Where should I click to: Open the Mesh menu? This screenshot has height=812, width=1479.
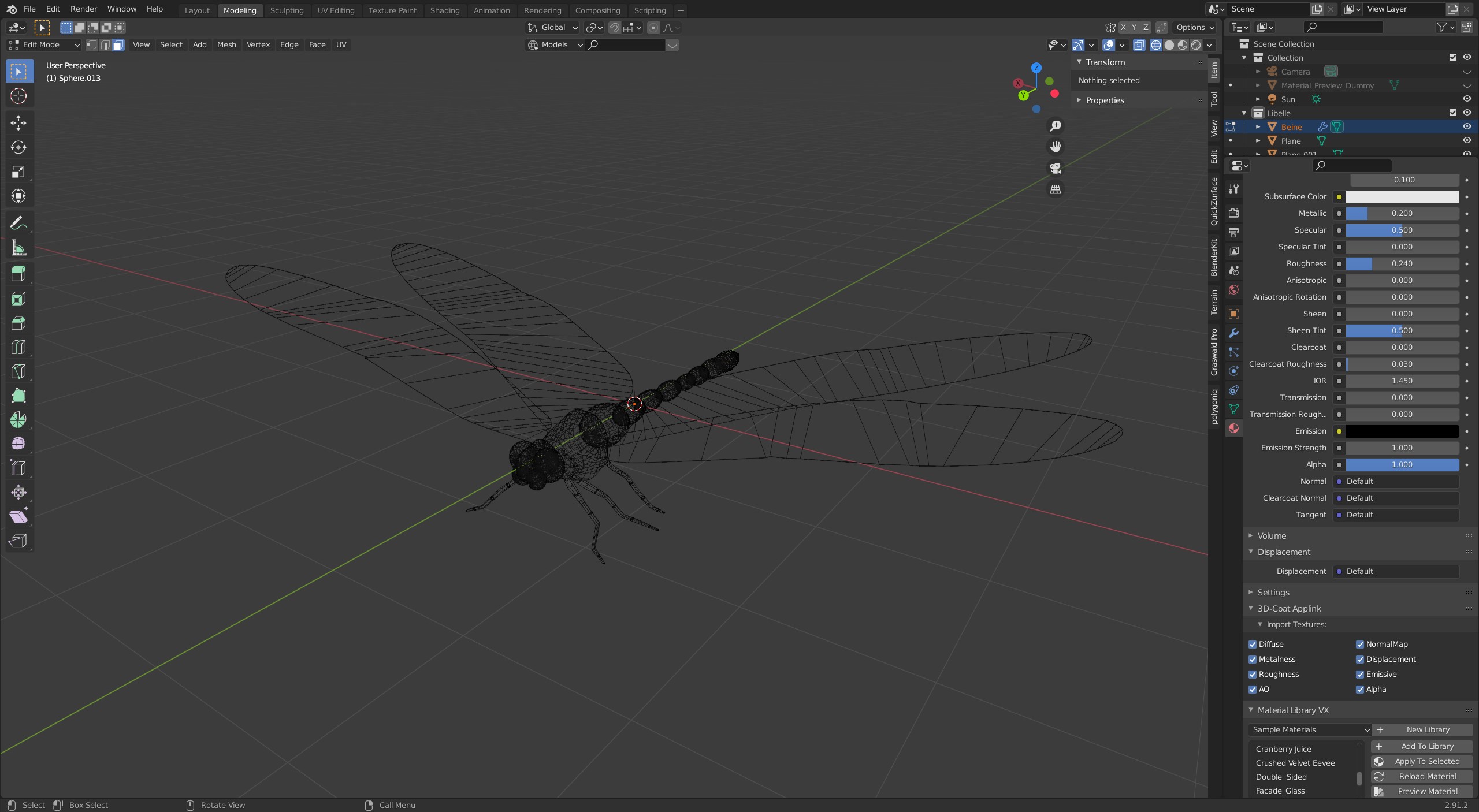226,45
